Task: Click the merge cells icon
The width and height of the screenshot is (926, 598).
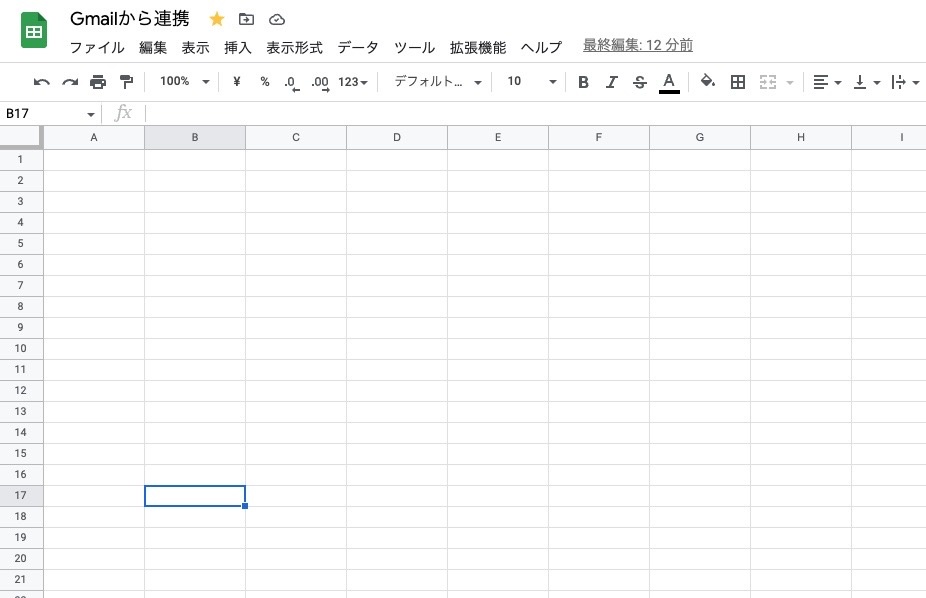Action: coord(768,82)
